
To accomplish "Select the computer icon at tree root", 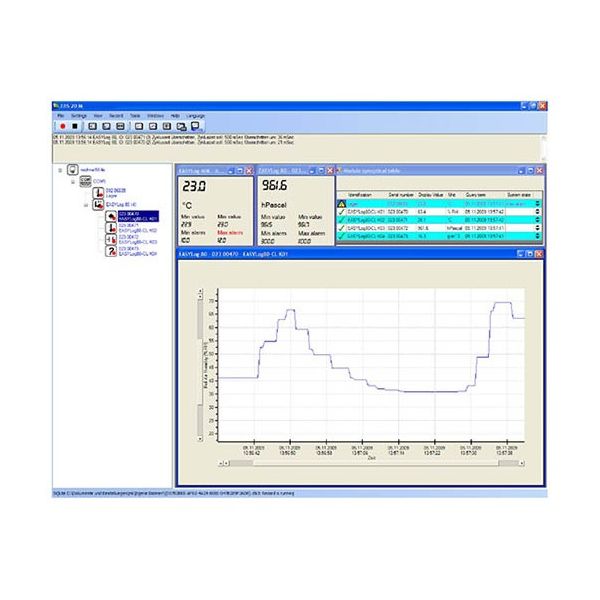I will point(73,170).
